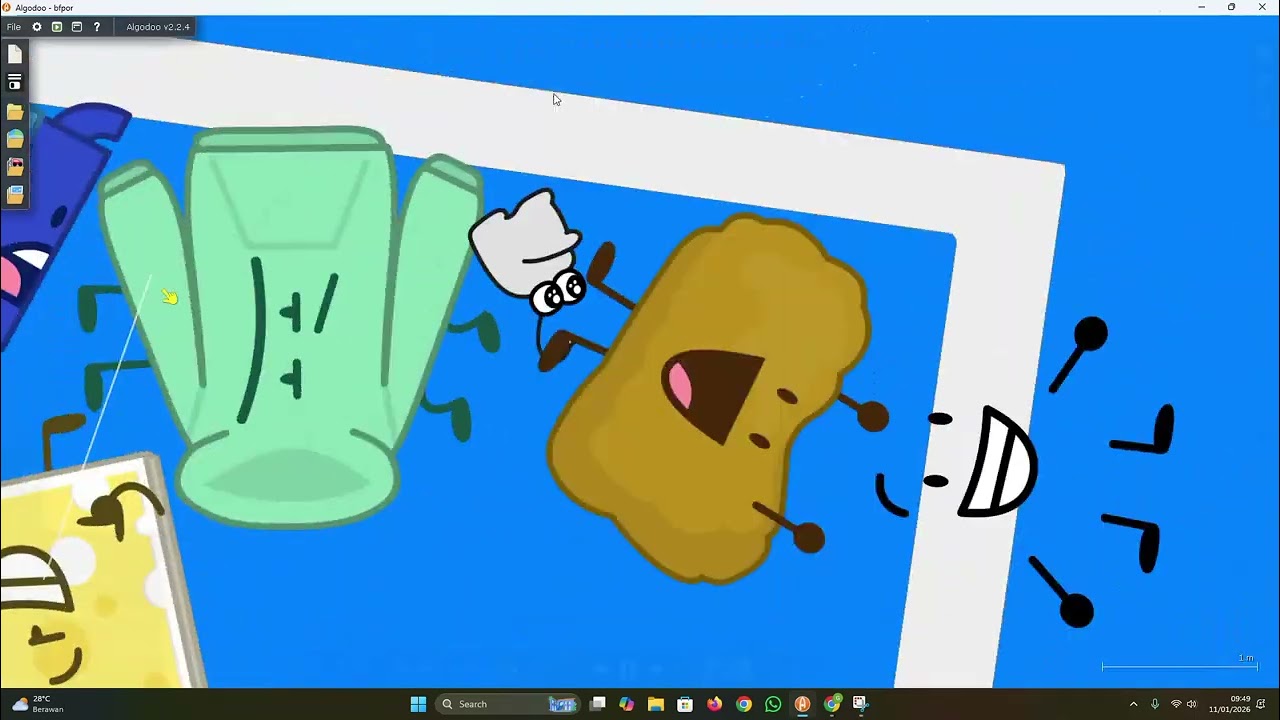Create a new scene with blank page icon
Viewport: 1280px width, 720px height.
(x=15, y=55)
